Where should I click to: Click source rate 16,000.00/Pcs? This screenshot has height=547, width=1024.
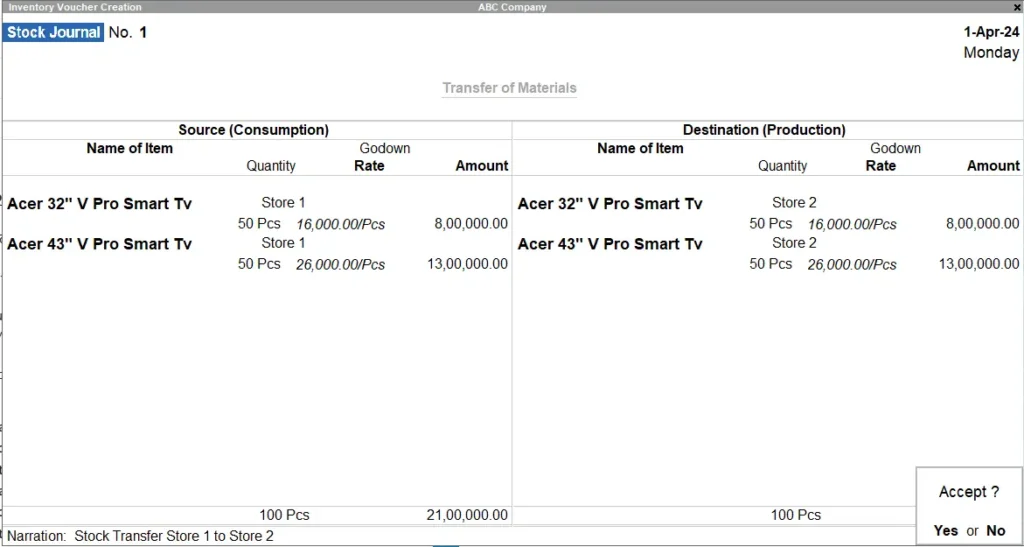[x=340, y=225]
